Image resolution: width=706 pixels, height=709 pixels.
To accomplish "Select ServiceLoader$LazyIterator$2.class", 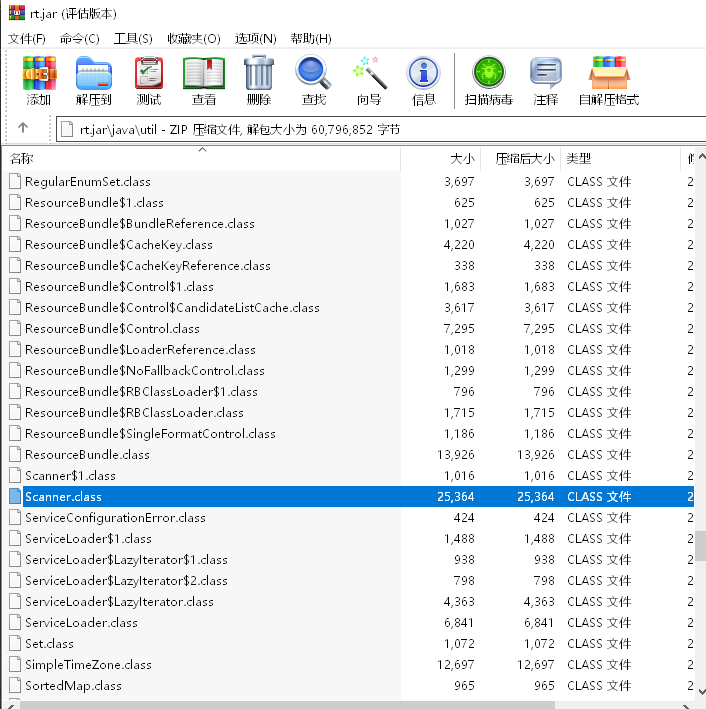I will [x=126, y=581].
